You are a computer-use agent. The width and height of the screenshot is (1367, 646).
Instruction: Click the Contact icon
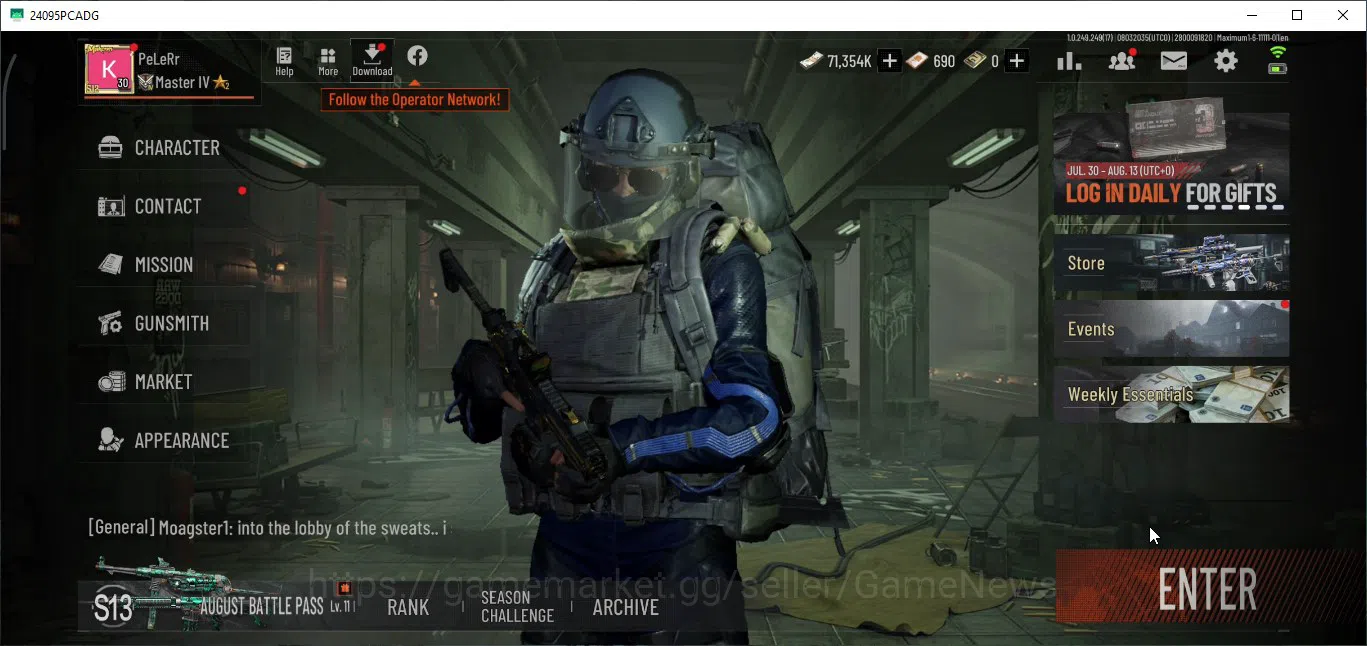(110, 207)
